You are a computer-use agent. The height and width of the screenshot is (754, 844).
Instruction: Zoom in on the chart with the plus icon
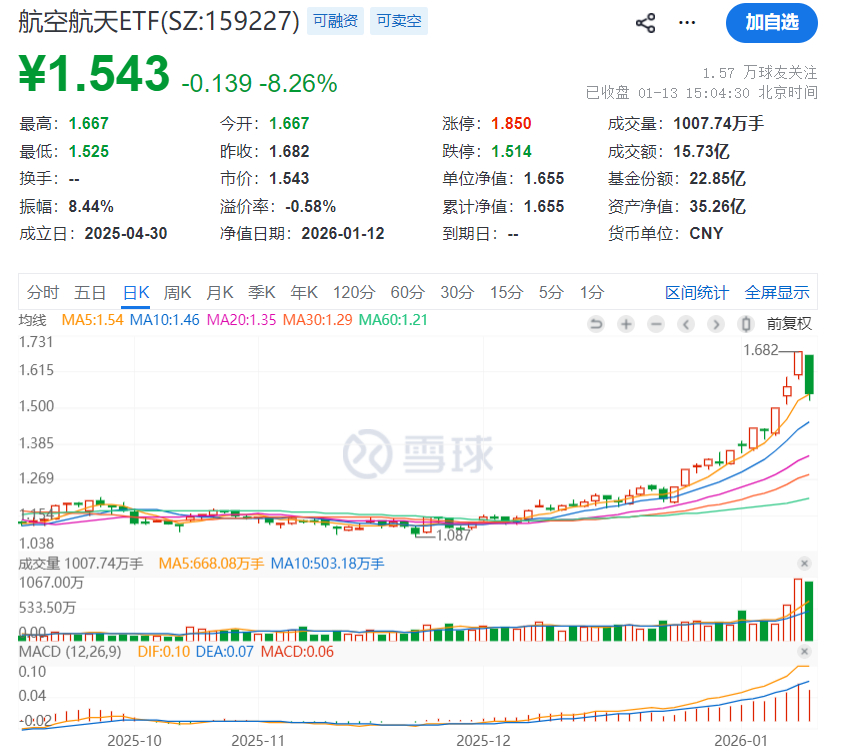(626, 324)
